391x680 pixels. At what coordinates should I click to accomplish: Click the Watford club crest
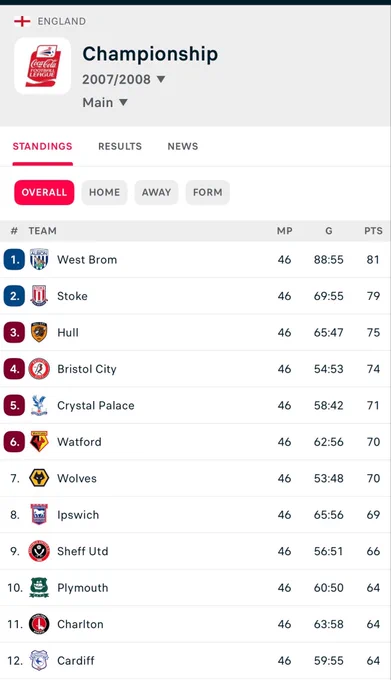[x=39, y=441]
